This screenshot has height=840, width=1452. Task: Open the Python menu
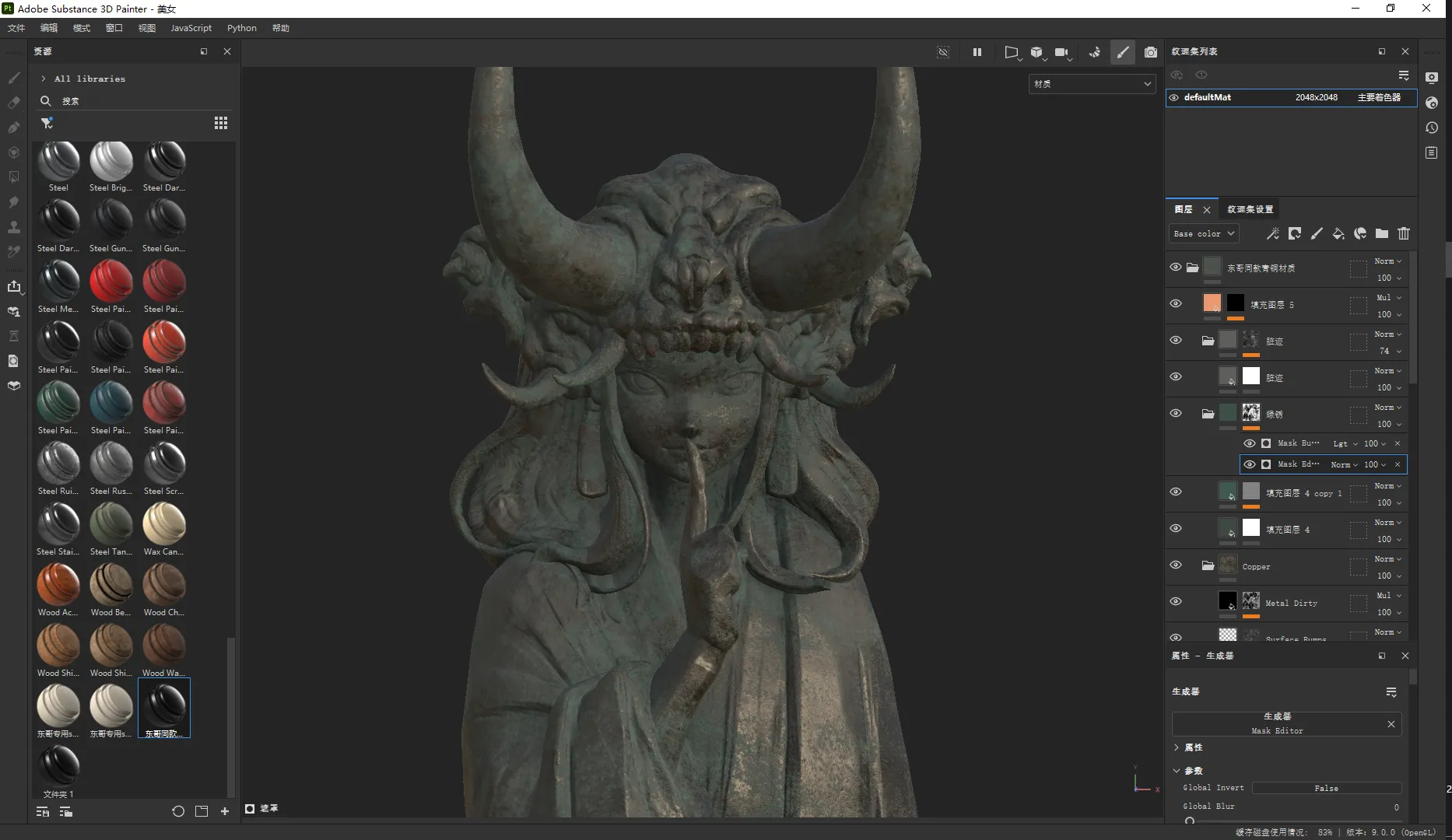tap(241, 28)
